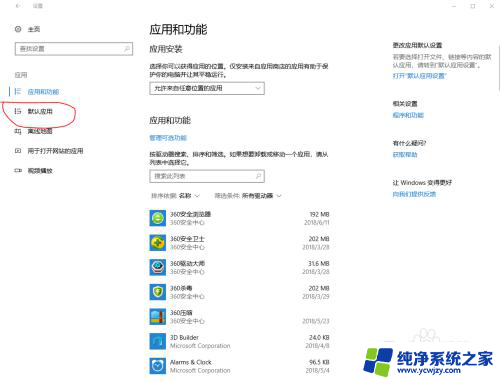Select the 默认应用 sidebar icon
This screenshot has width=500, height=382.
tap(18, 111)
